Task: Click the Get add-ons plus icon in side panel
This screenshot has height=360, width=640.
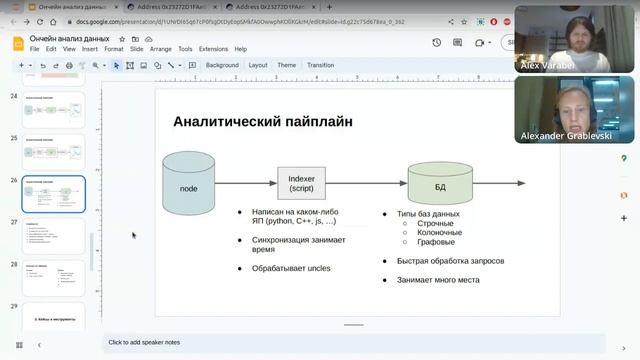Action: click(624, 218)
